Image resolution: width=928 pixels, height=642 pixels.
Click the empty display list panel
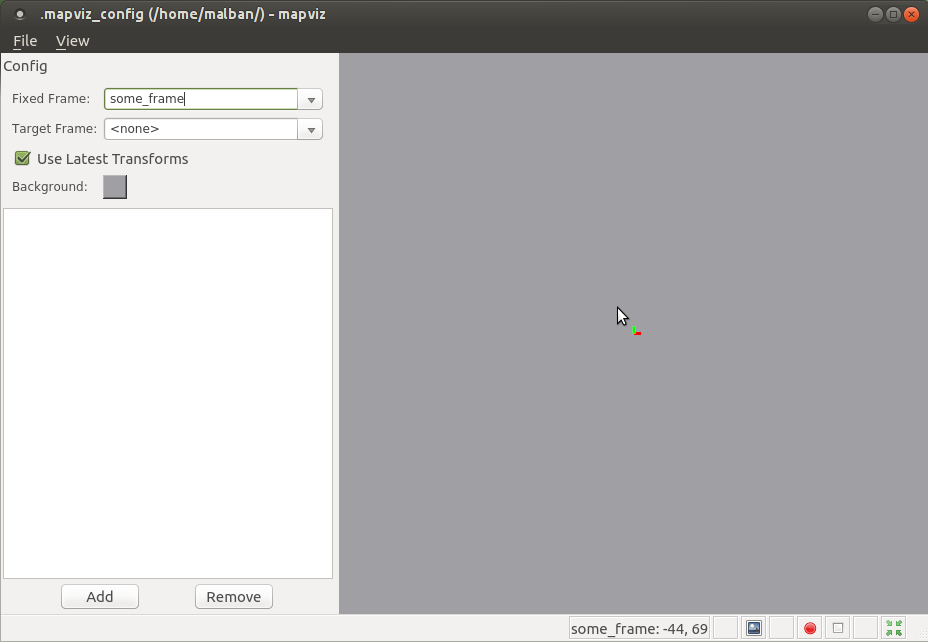coord(168,390)
